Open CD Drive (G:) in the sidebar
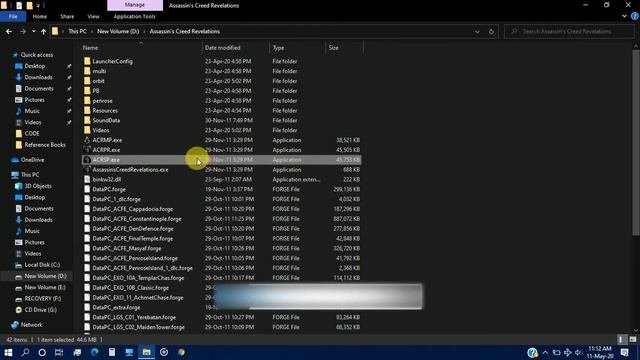This screenshot has height=360, width=640. [x=40, y=310]
